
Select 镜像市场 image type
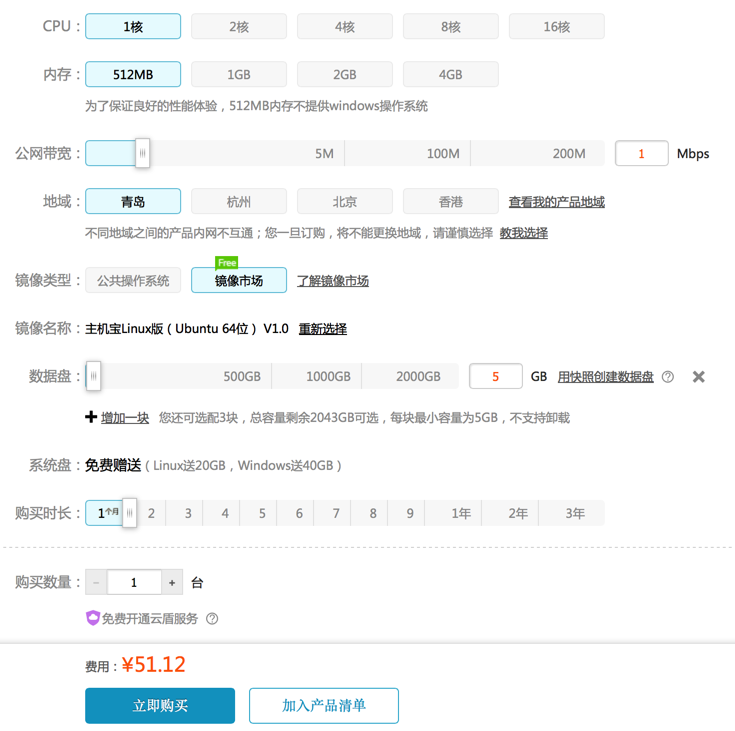(x=239, y=280)
